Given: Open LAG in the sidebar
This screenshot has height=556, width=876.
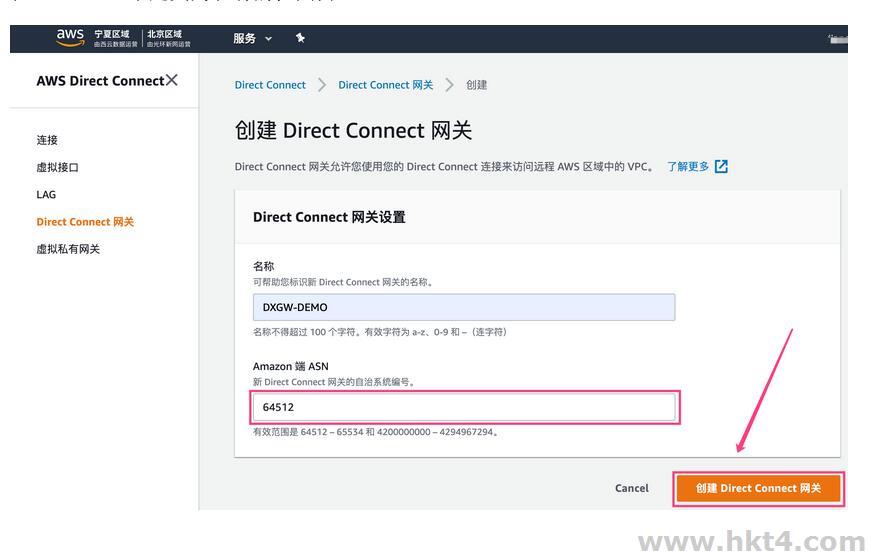Looking at the screenshot, I should (46, 194).
